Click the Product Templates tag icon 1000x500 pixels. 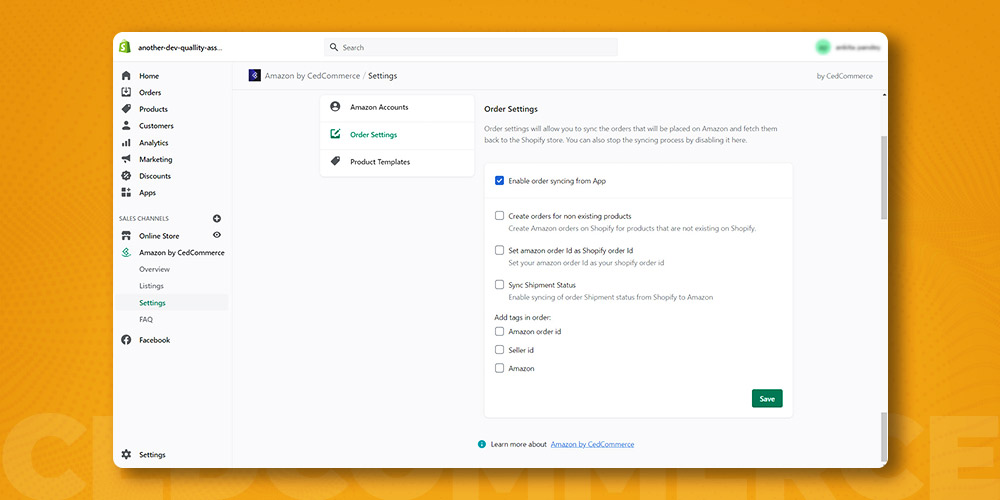point(335,161)
